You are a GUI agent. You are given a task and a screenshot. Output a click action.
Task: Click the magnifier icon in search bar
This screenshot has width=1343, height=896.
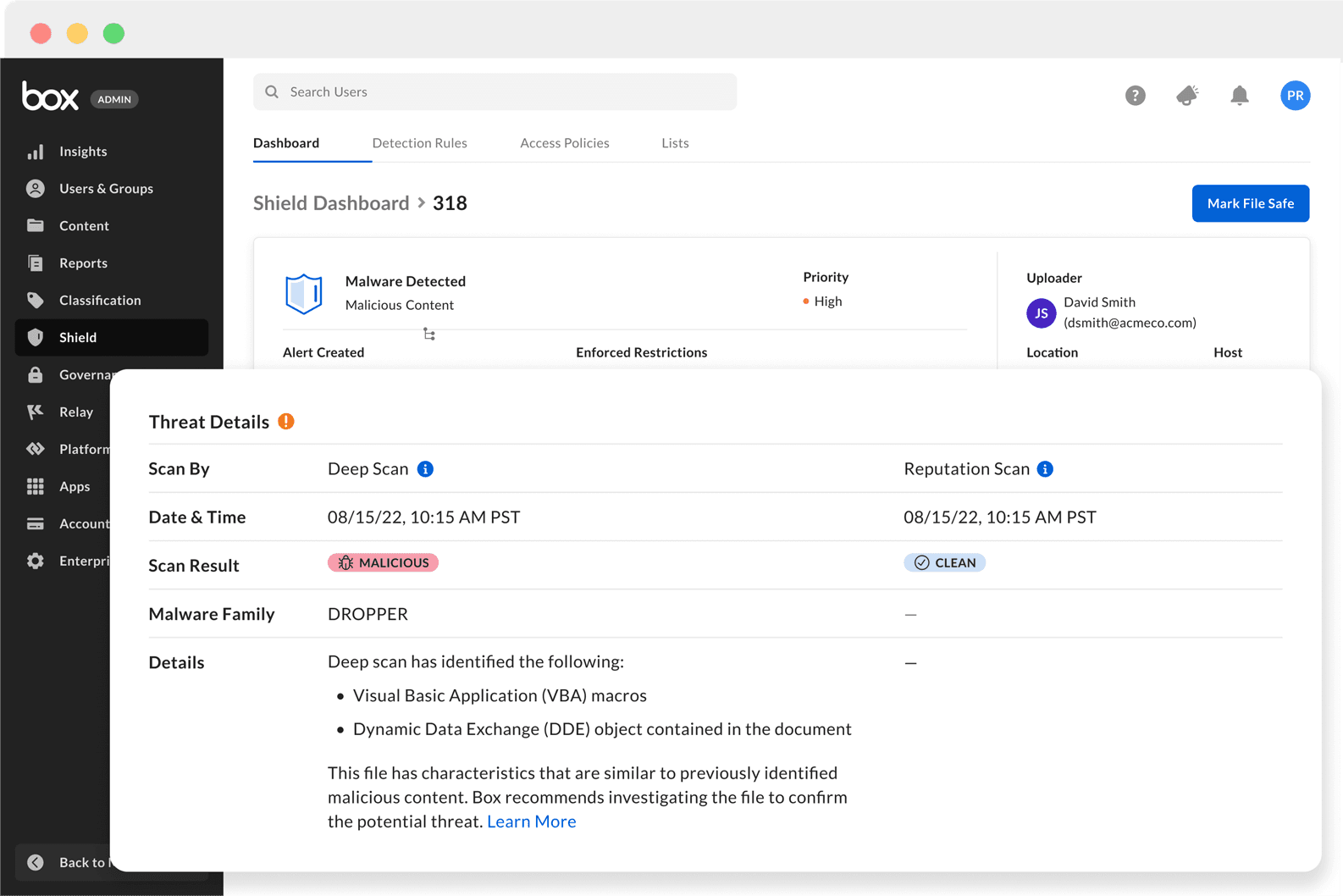[x=272, y=91]
